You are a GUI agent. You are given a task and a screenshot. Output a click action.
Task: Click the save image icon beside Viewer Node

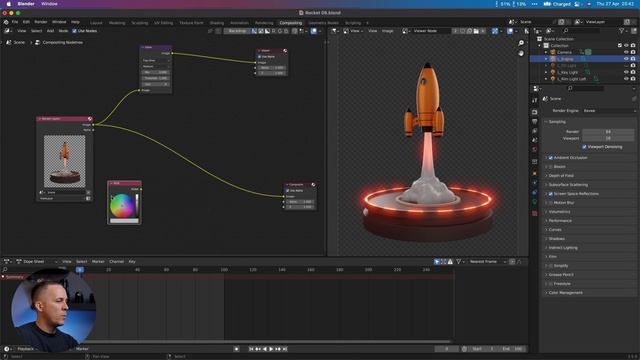(x=476, y=31)
